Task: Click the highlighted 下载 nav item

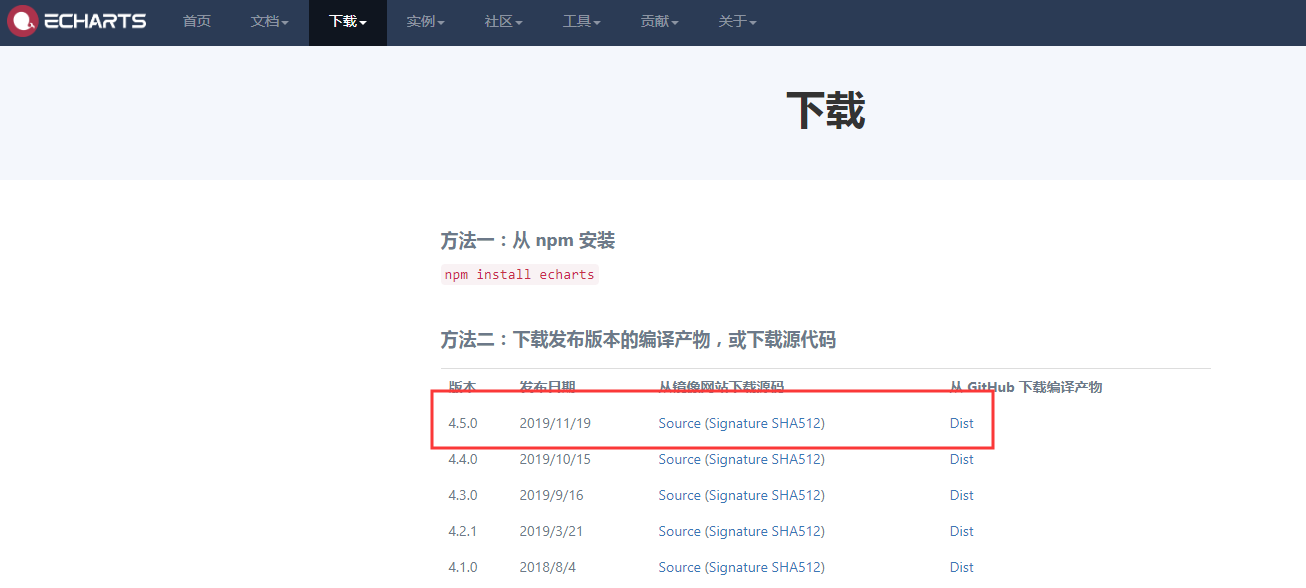Action: point(346,22)
